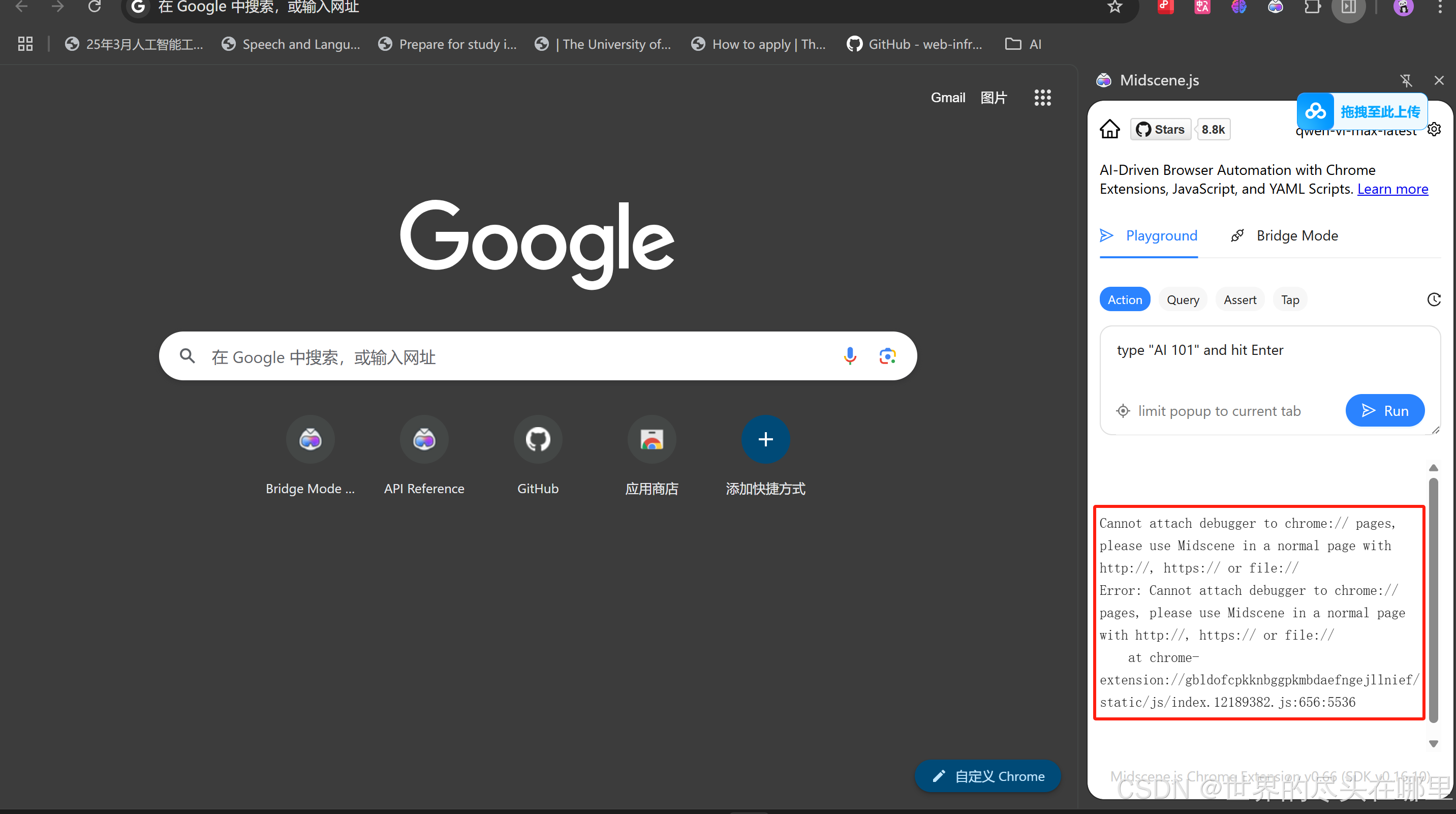The image size is (1456, 814).
Task: Click the Midscene home icon
Action: pyautogui.click(x=1109, y=130)
